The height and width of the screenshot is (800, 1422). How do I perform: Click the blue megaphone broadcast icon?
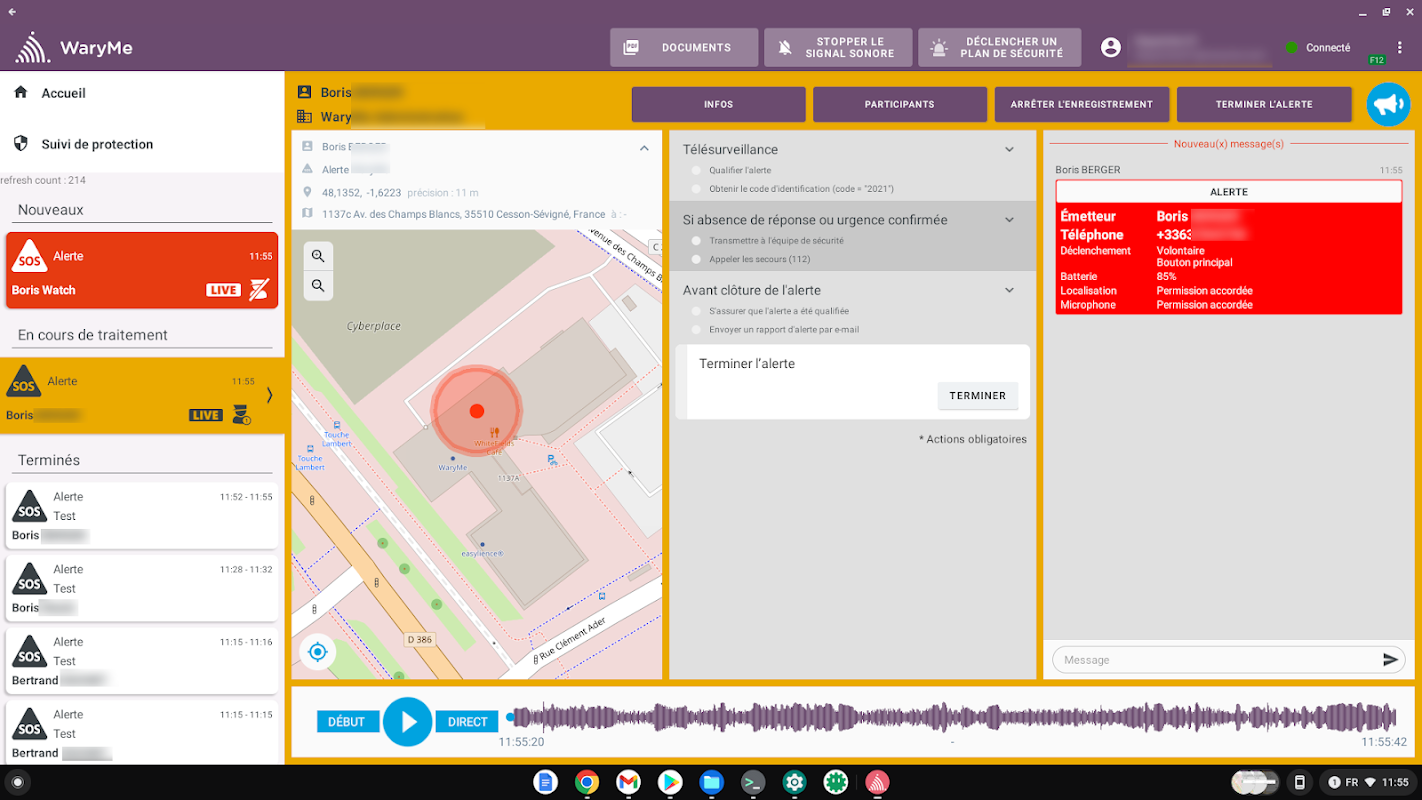click(x=1388, y=104)
